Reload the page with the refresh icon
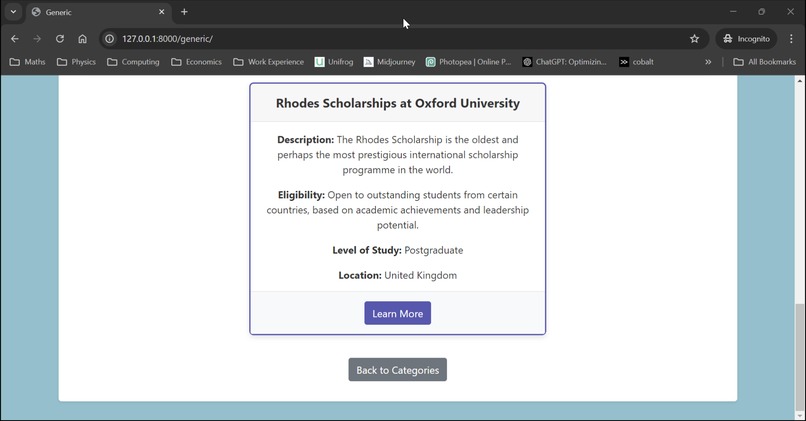Image resolution: width=806 pixels, height=421 pixels. 60,39
